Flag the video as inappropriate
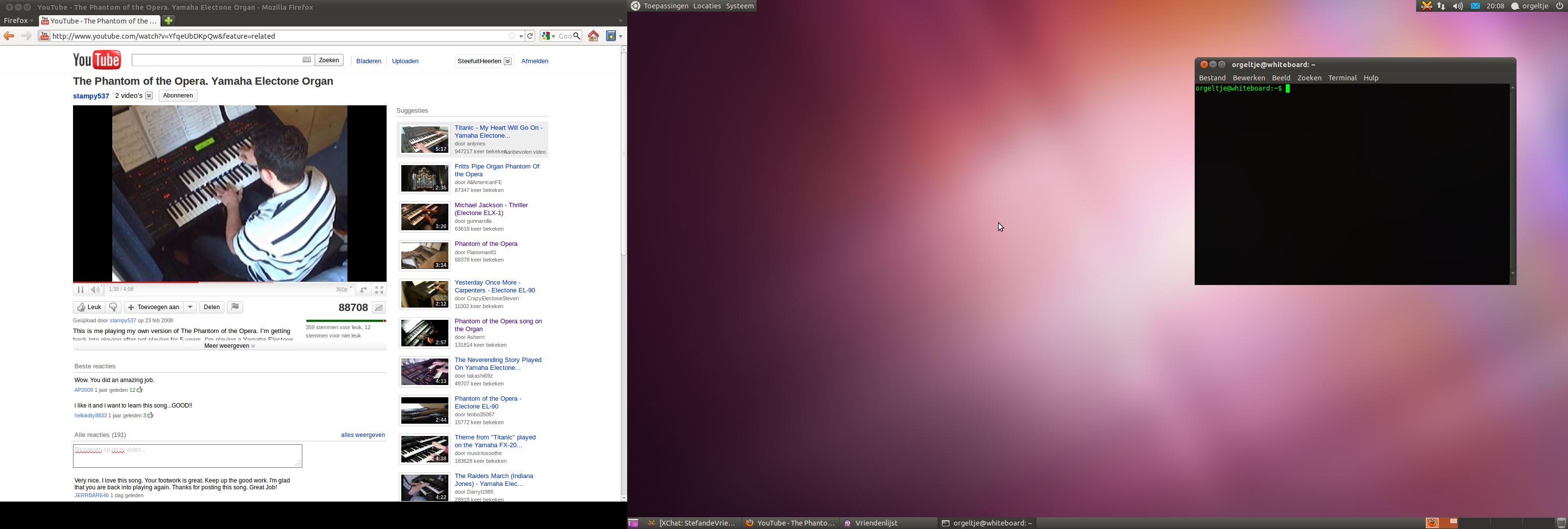 (x=235, y=307)
